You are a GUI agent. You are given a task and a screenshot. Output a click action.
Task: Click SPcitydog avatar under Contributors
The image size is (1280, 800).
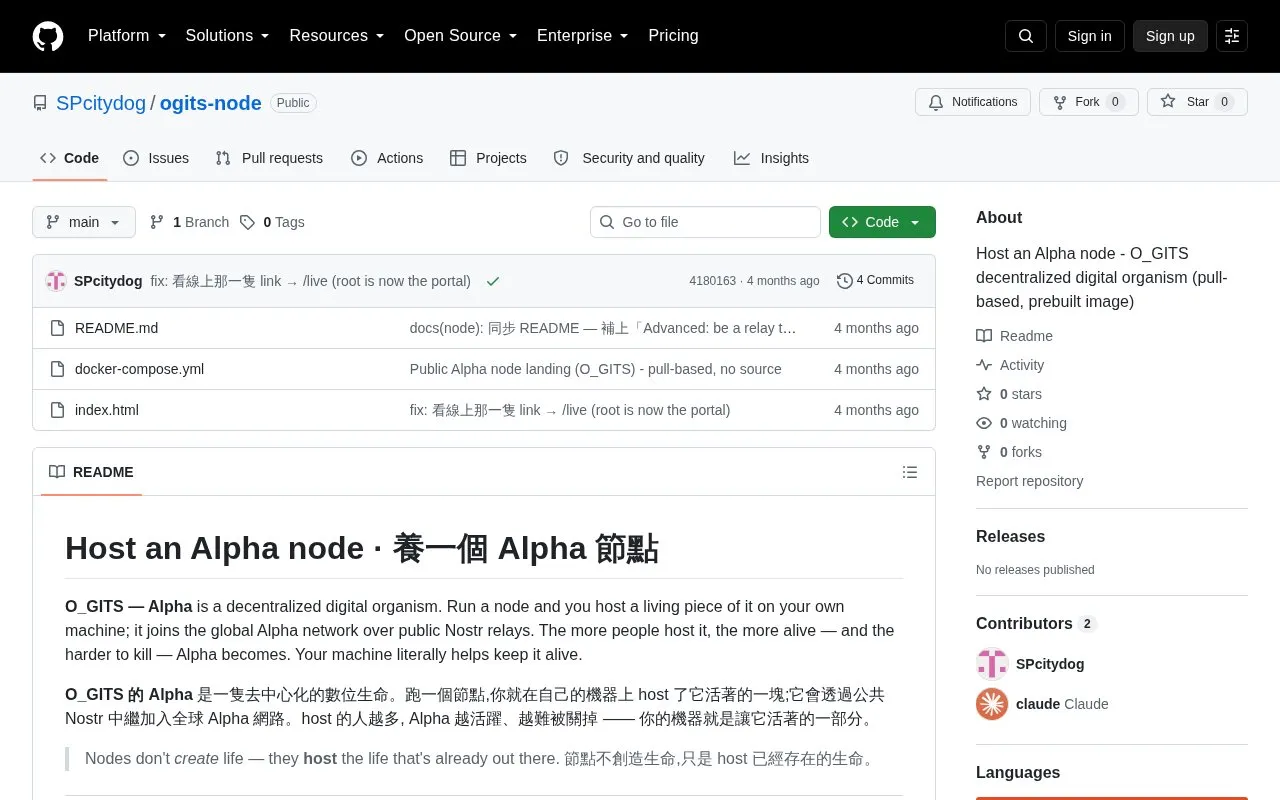[992, 664]
